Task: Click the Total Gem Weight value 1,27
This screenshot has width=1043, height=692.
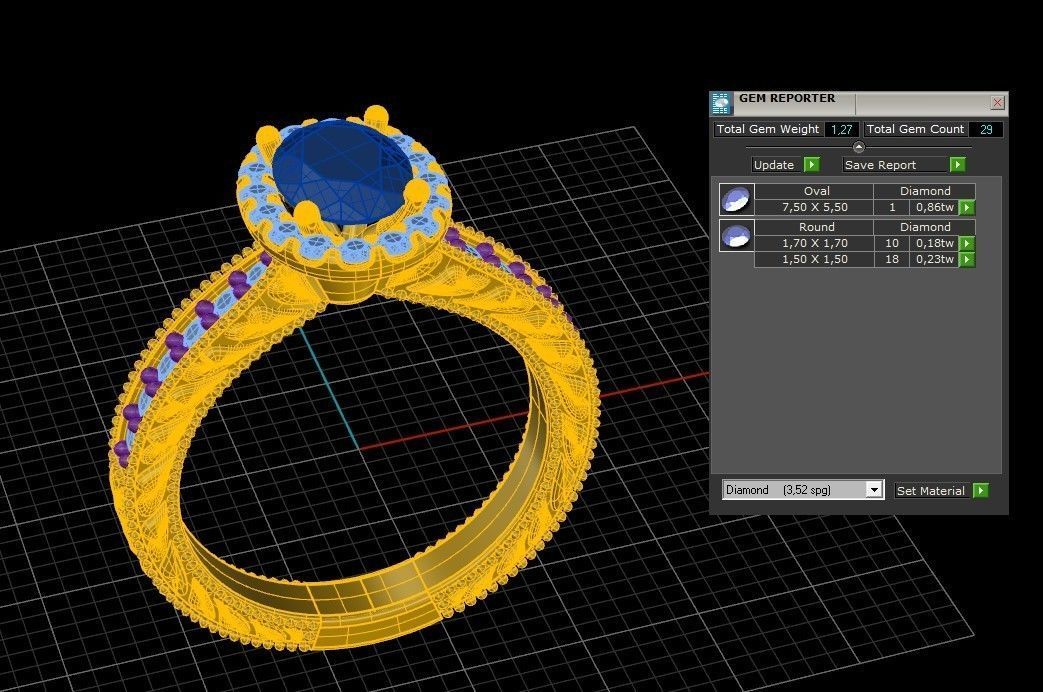Action: tap(841, 130)
